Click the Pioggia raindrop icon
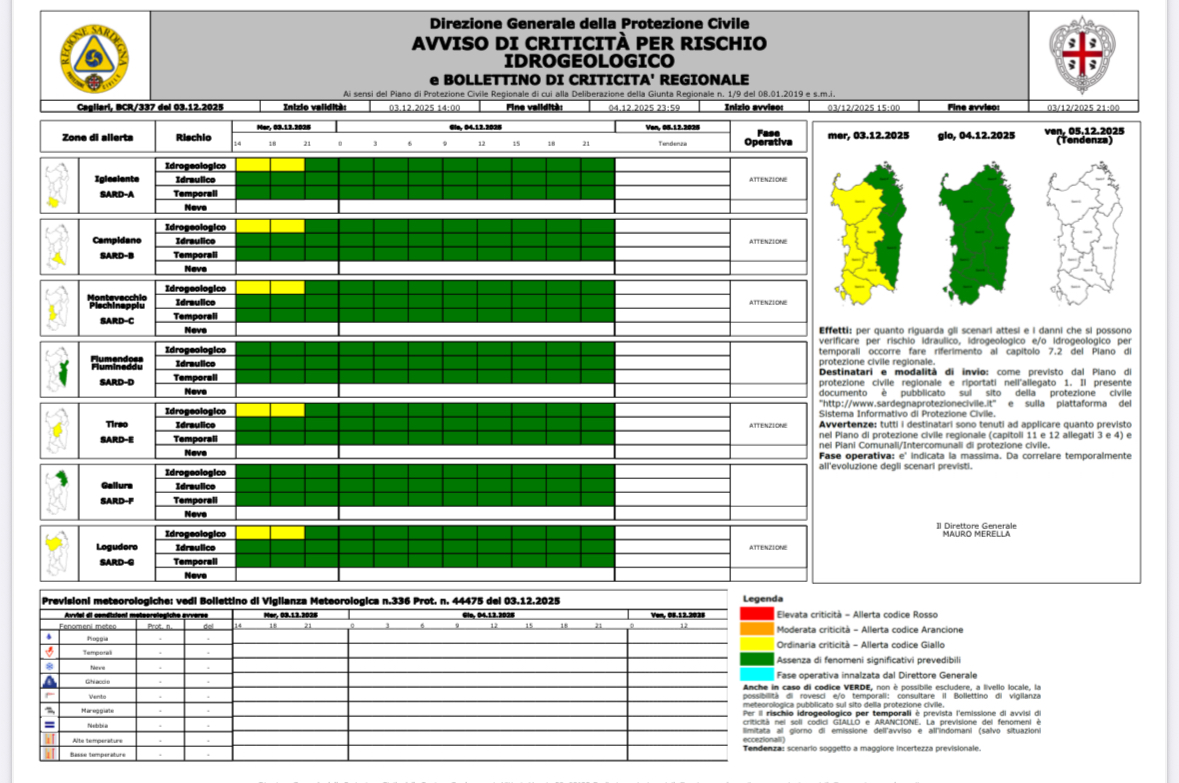This screenshot has height=783, width=1179. coord(49,637)
